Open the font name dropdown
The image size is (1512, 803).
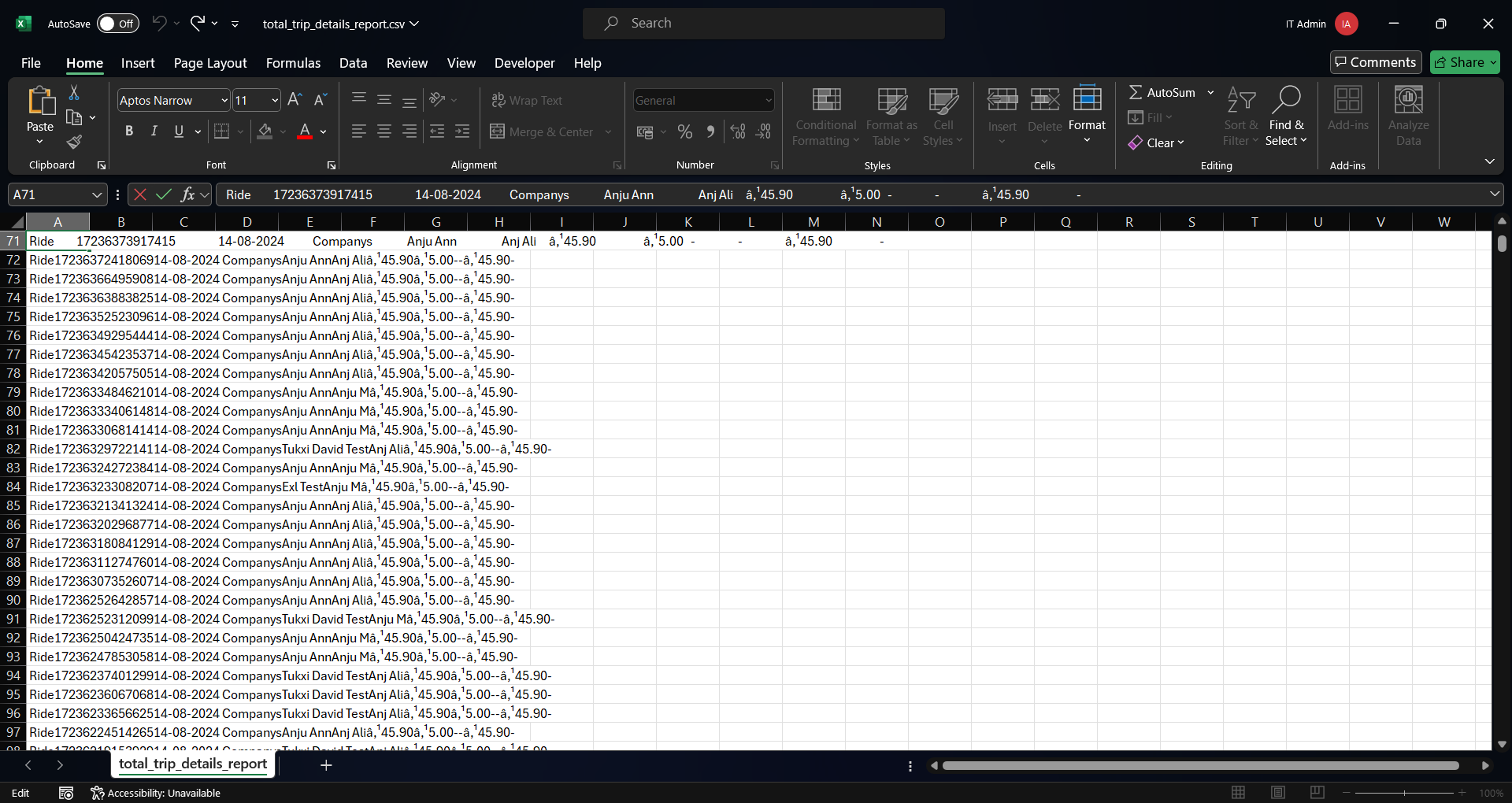[224, 101]
